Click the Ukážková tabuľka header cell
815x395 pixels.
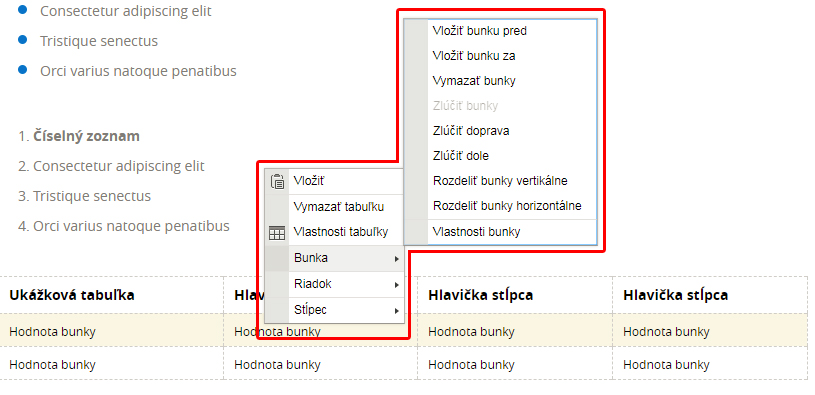pyautogui.click(x=112, y=295)
